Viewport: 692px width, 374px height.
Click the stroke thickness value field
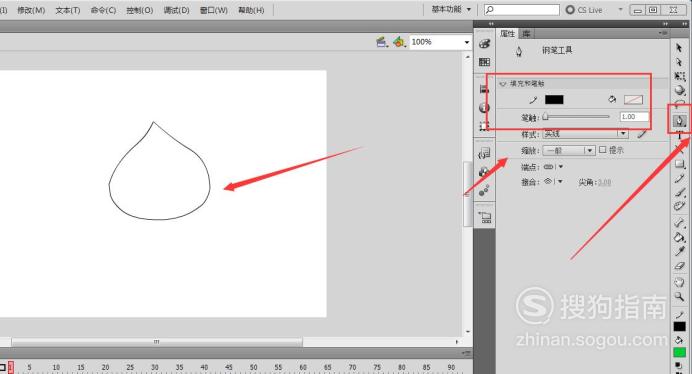634,117
